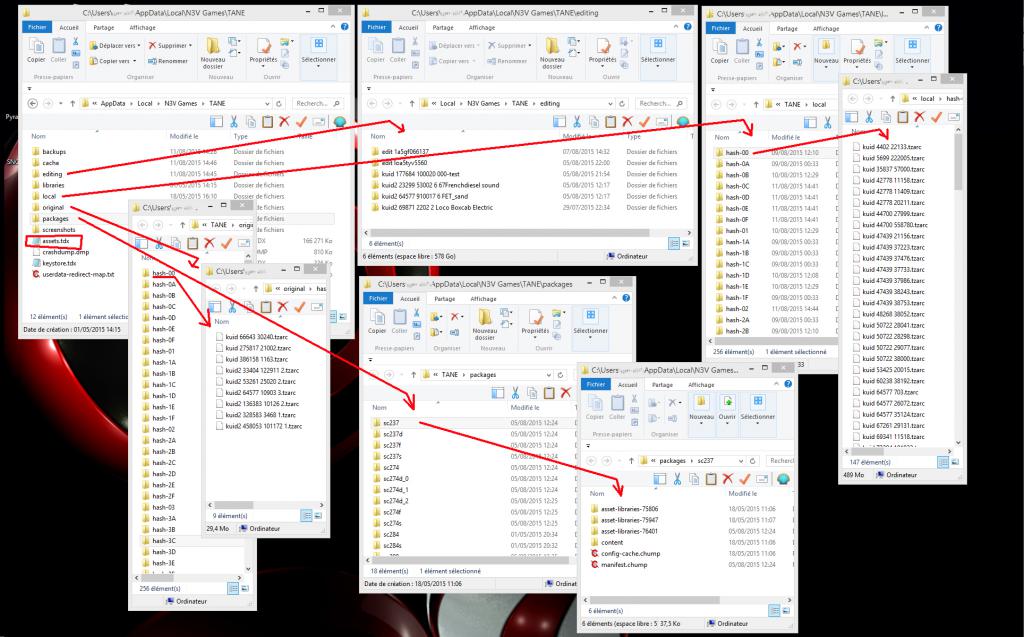This screenshot has width=1024, height=637.
Task: Go up one level in the TANE window
Action: [x=72, y=103]
